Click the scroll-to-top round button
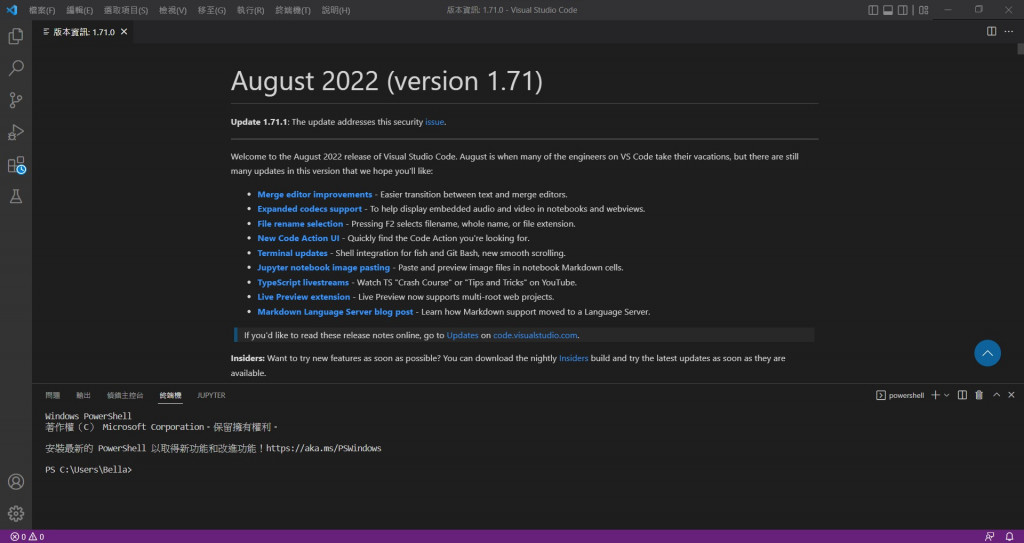The width and height of the screenshot is (1024, 543). click(x=987, y=353)
